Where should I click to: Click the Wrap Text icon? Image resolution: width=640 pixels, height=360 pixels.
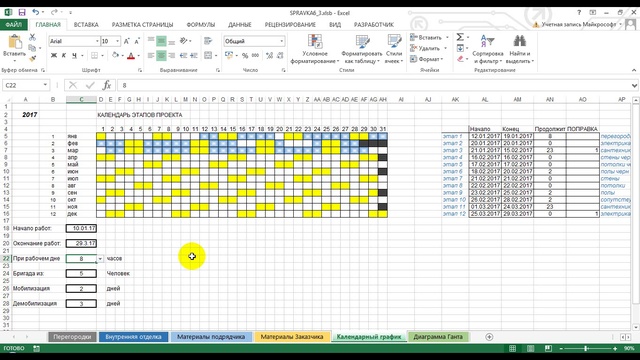[x=208, y=41]
